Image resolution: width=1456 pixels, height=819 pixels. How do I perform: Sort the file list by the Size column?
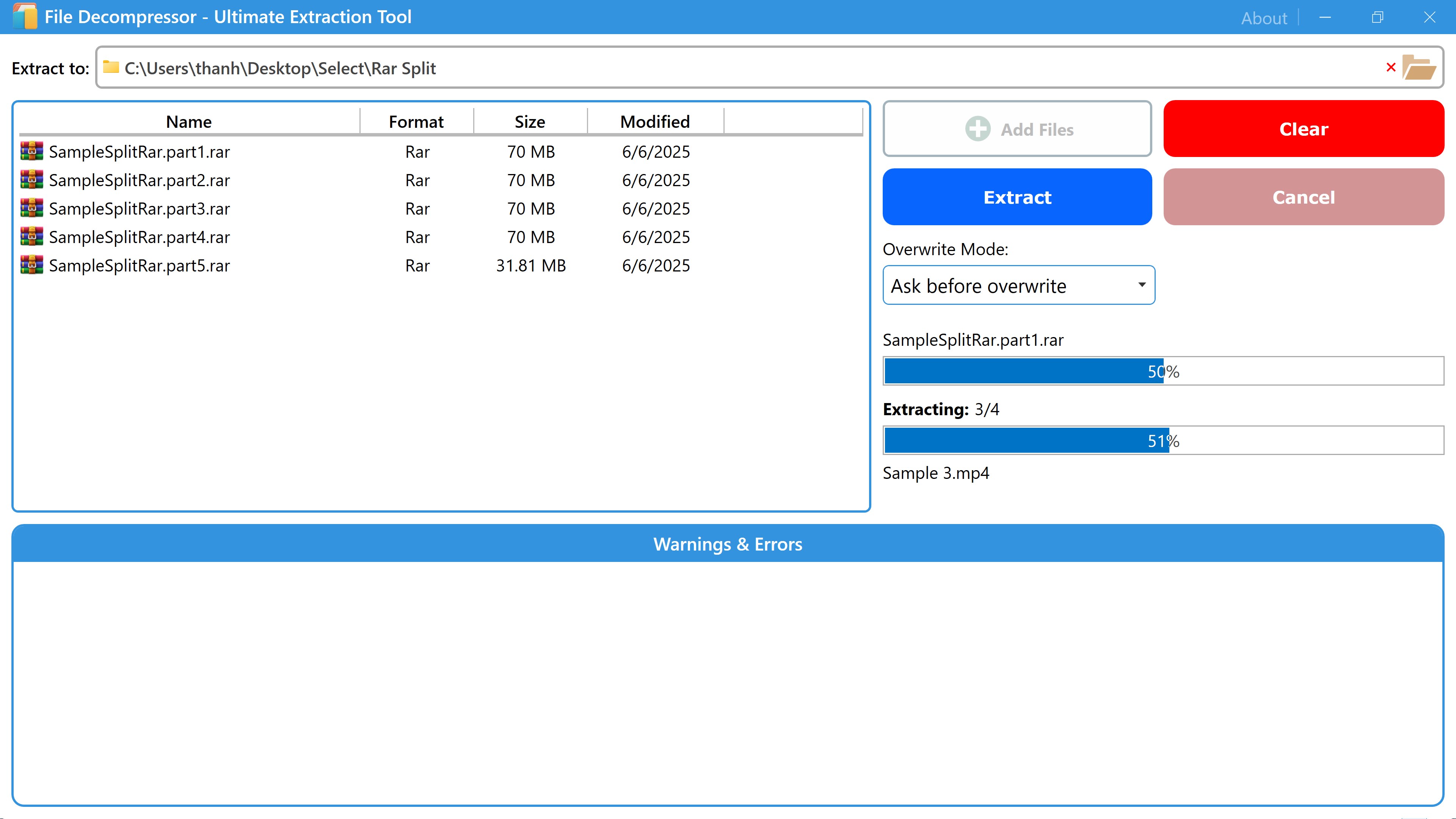click(x=530, y=121)
